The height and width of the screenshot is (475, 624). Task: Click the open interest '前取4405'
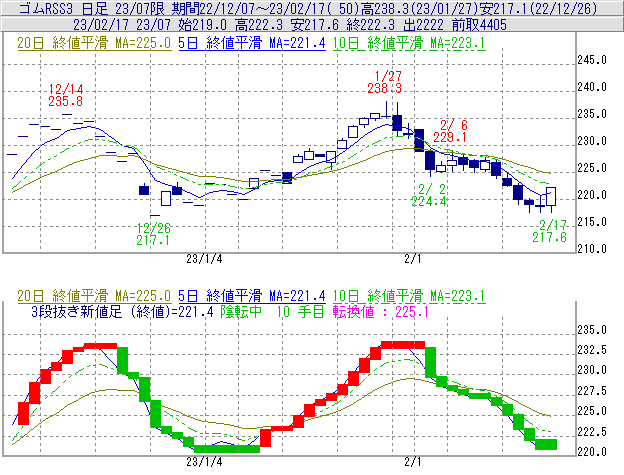click(480, 25)
